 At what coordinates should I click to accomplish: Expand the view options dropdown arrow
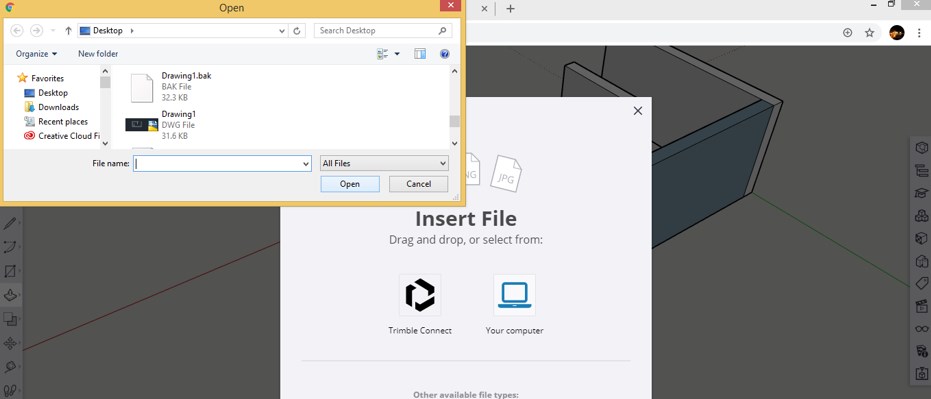tap(397, 54)
